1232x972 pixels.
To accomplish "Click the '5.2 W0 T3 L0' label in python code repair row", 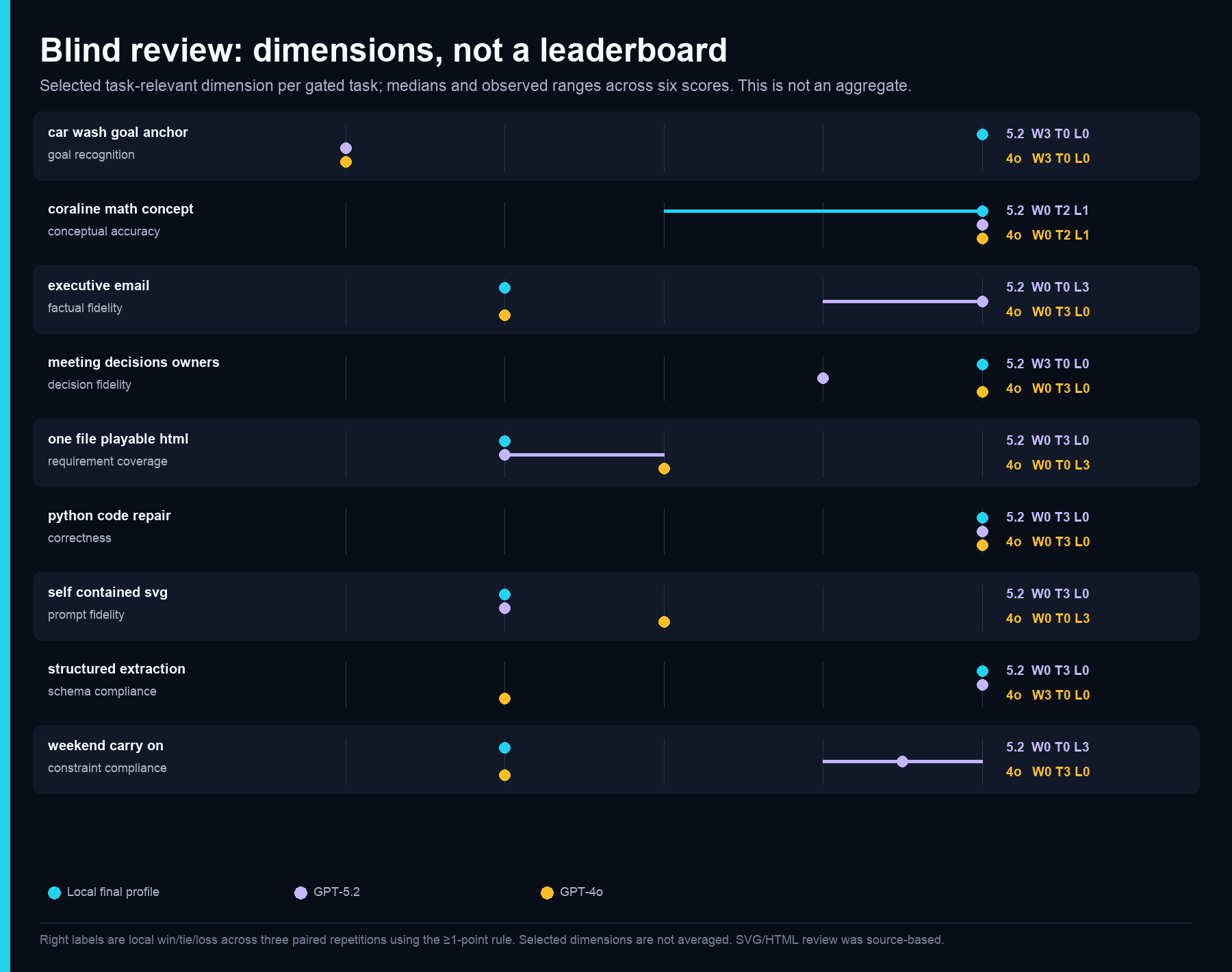I will click(x=1047, y=517).
